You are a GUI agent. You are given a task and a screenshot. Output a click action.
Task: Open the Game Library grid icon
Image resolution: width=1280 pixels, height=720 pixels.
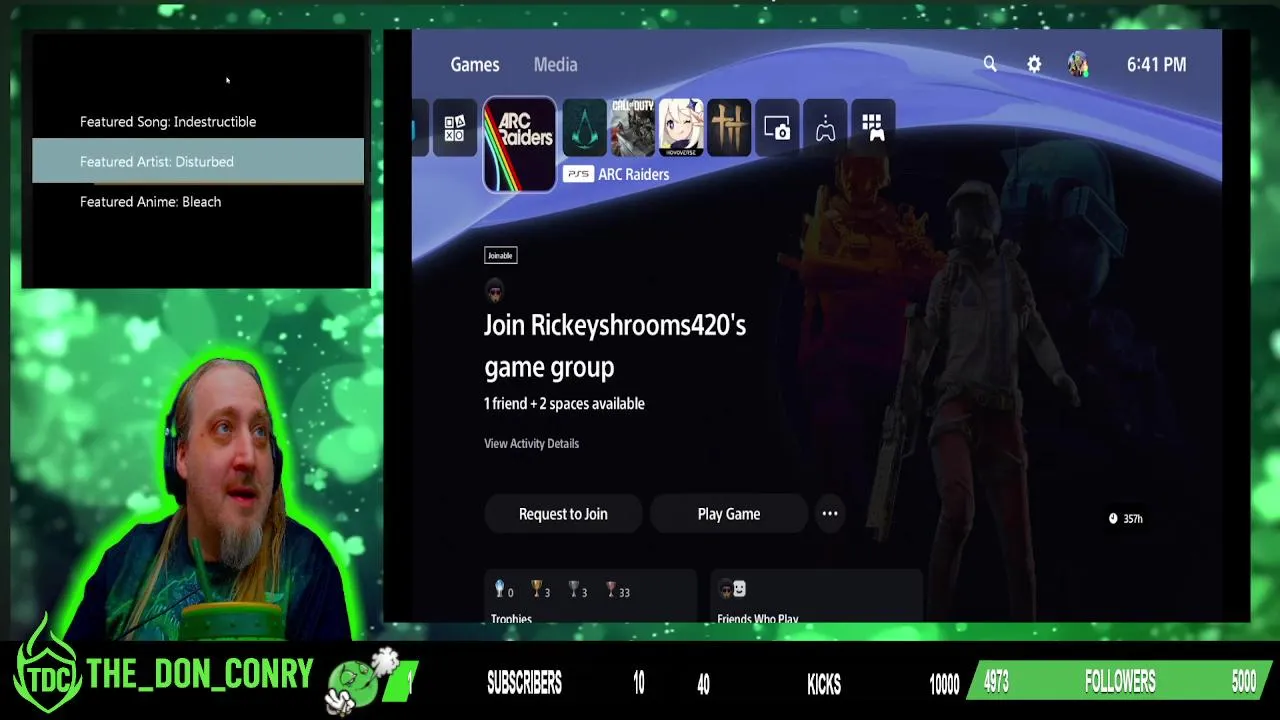point(873,128)
